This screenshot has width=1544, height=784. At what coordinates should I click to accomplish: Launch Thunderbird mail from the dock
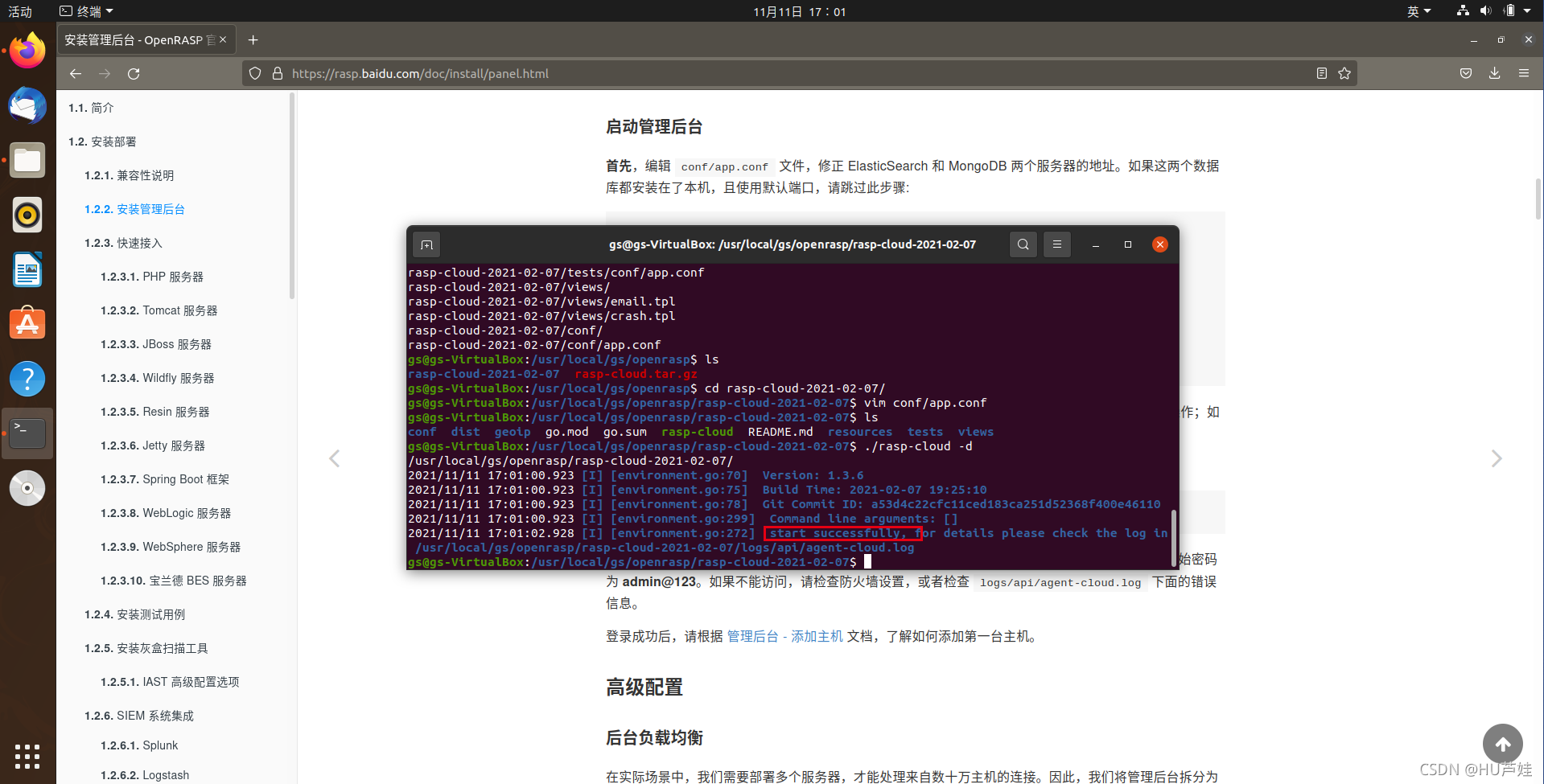click(27, 105)
